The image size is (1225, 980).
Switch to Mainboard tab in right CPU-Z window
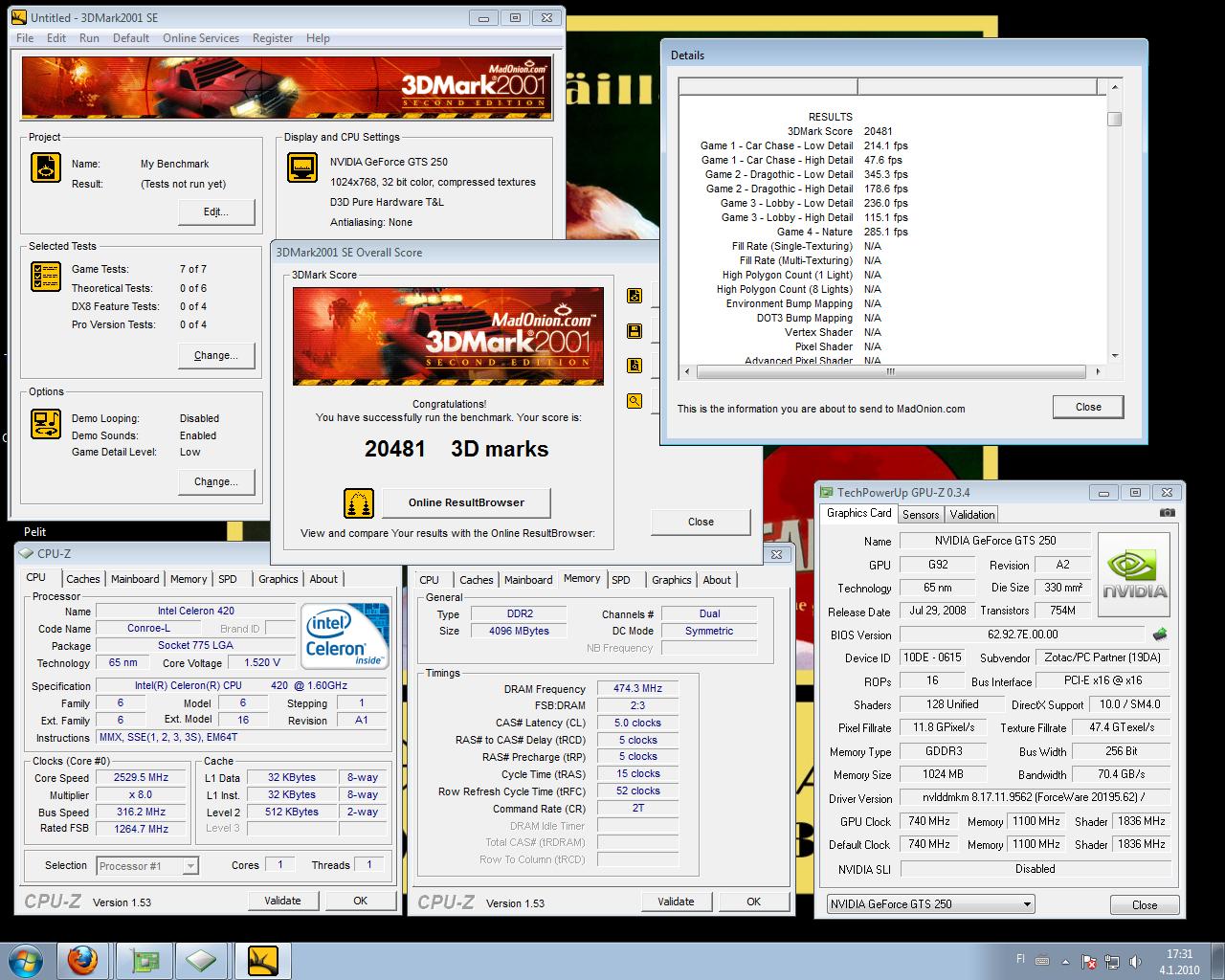coord(528,580)
